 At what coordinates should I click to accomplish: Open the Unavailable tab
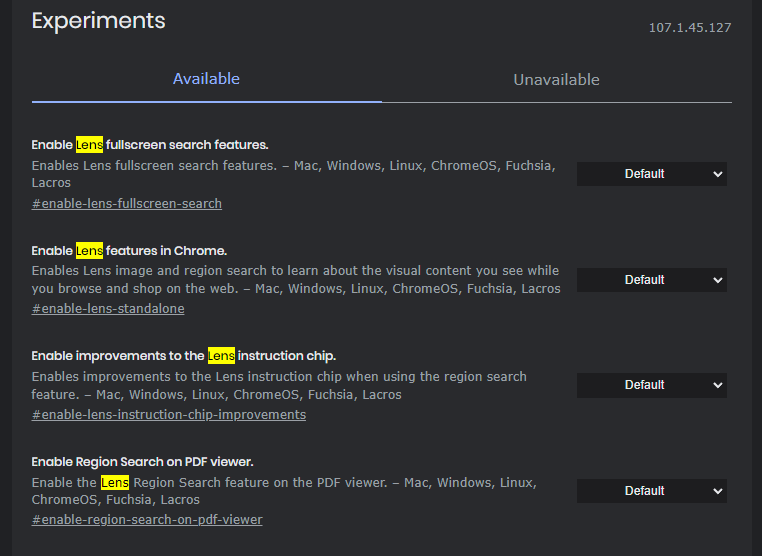pos(556,80)
